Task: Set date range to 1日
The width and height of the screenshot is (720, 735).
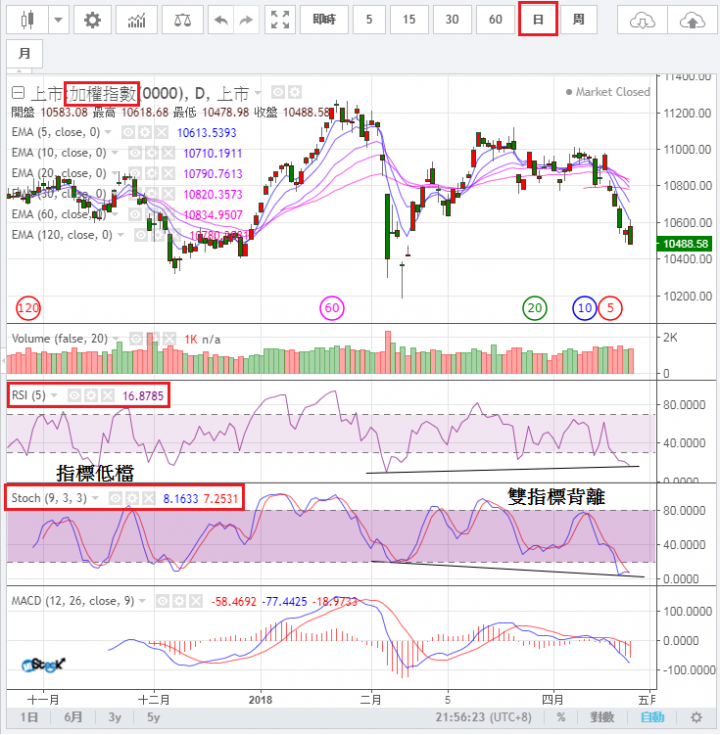Action: pos(29,717)
